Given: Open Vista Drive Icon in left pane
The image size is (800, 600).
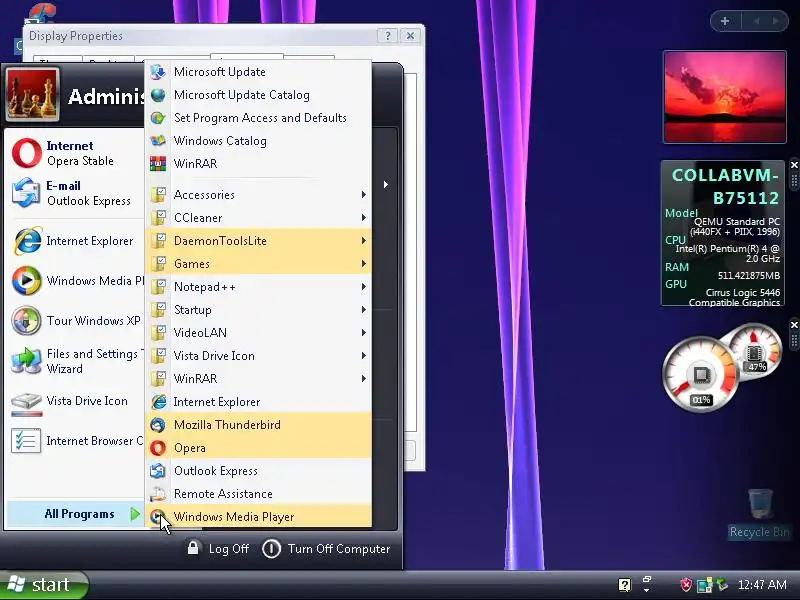Looking at the screenshot, I should (x=76, y=401).
